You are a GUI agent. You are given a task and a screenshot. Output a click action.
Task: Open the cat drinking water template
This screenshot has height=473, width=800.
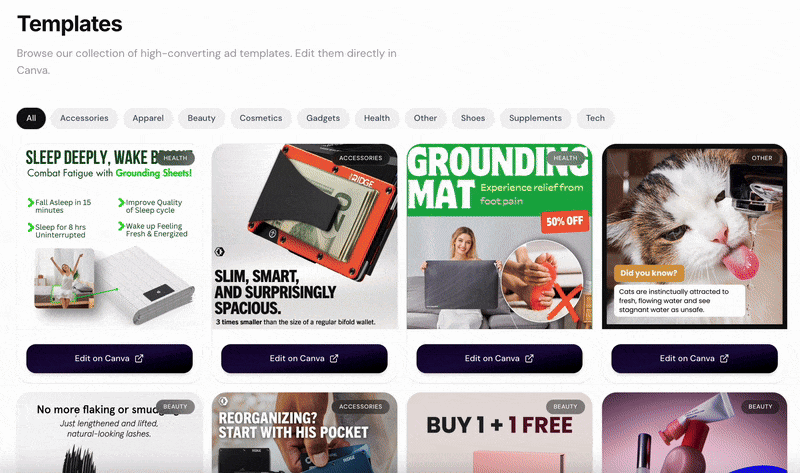[x=694, y=236]
